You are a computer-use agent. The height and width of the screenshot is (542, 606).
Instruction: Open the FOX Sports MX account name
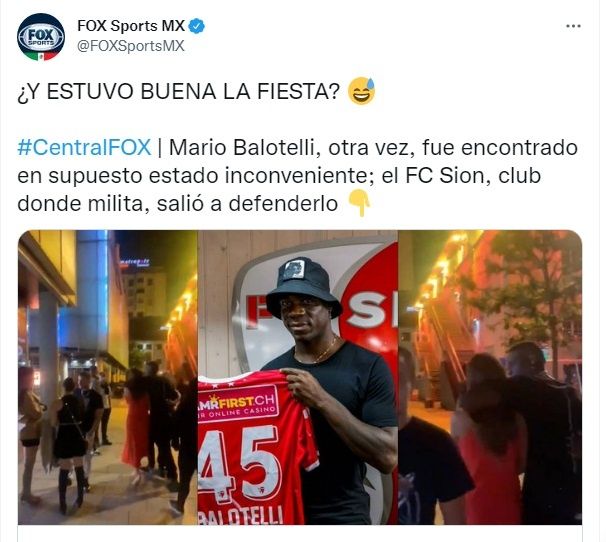pos(131,26)
